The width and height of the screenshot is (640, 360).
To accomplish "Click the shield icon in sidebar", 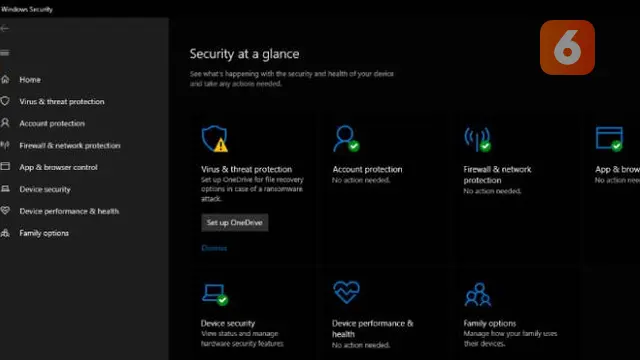I will coord(5,101).
